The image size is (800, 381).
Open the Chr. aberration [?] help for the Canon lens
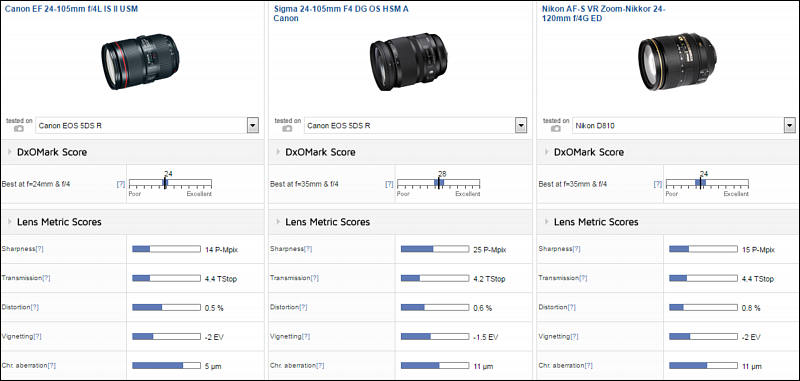click(x=52, y=366)
